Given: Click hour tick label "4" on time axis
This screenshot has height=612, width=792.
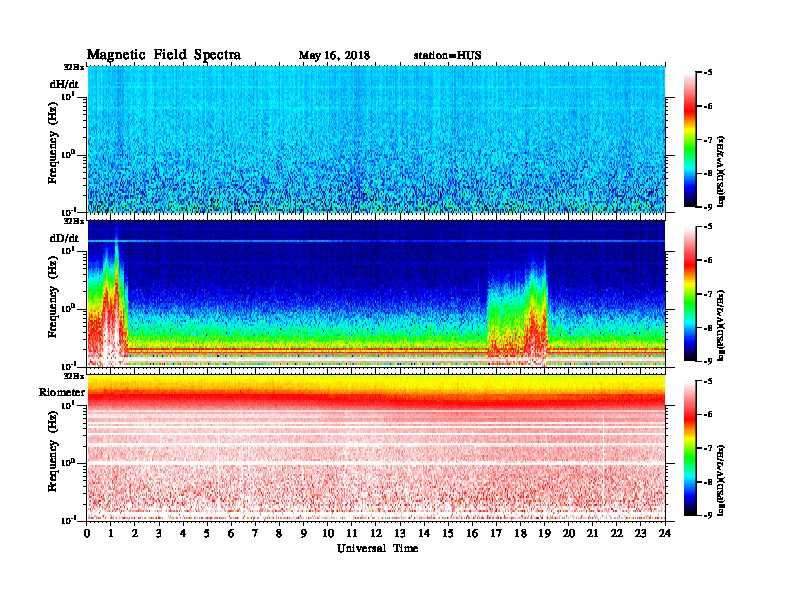Looking at the screenshot, I should click(183, 533).
